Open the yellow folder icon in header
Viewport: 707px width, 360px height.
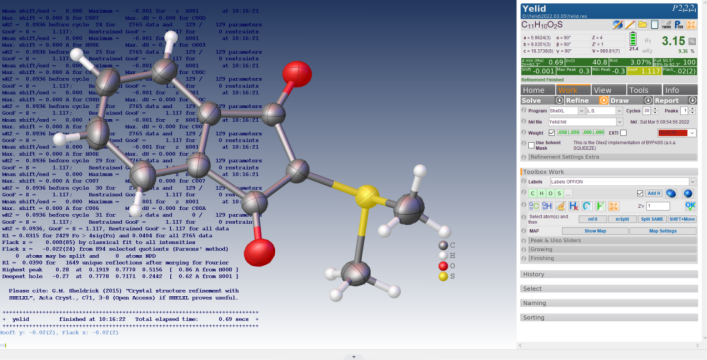click(x=642, y=25)
